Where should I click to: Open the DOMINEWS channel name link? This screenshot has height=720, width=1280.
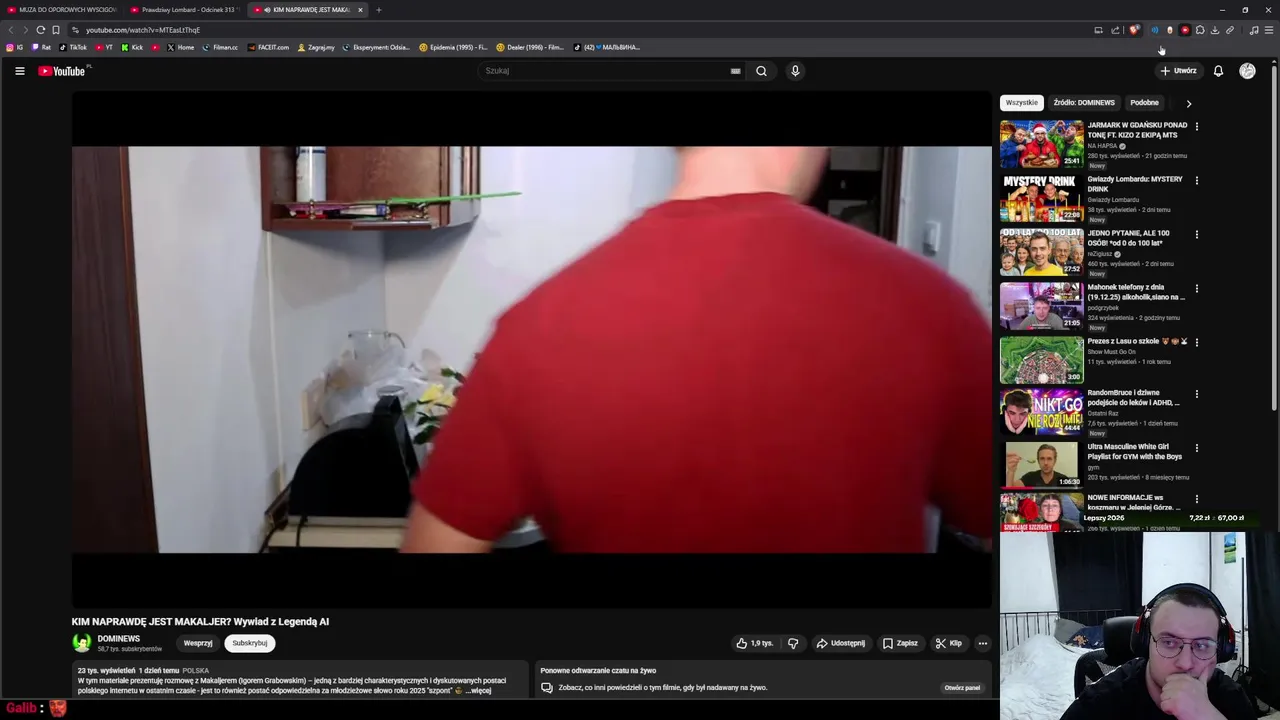click(118, 639)
